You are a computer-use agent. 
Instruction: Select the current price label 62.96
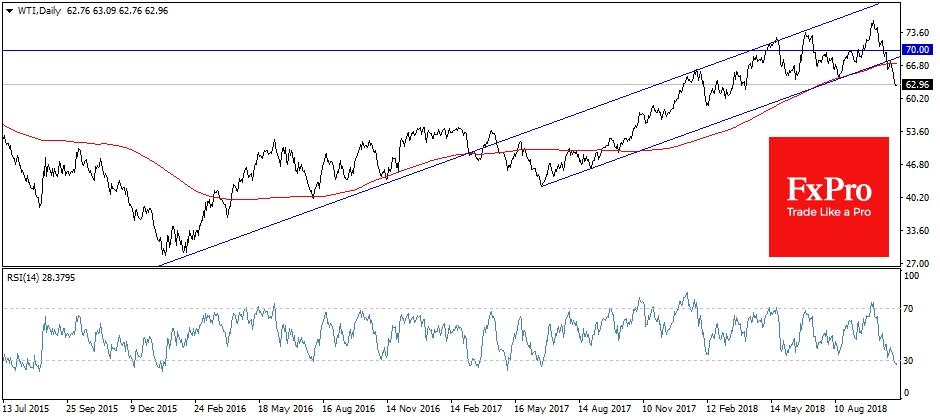tap(918, 84)
